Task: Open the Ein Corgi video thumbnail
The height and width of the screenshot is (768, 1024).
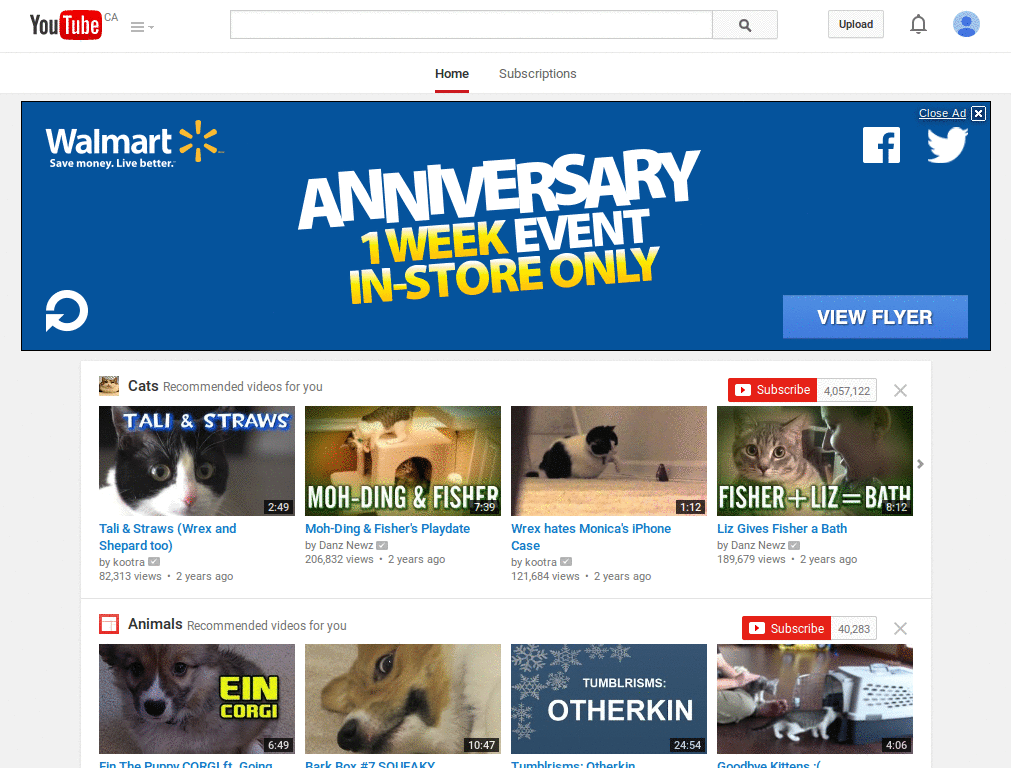Action: [197, 699]
